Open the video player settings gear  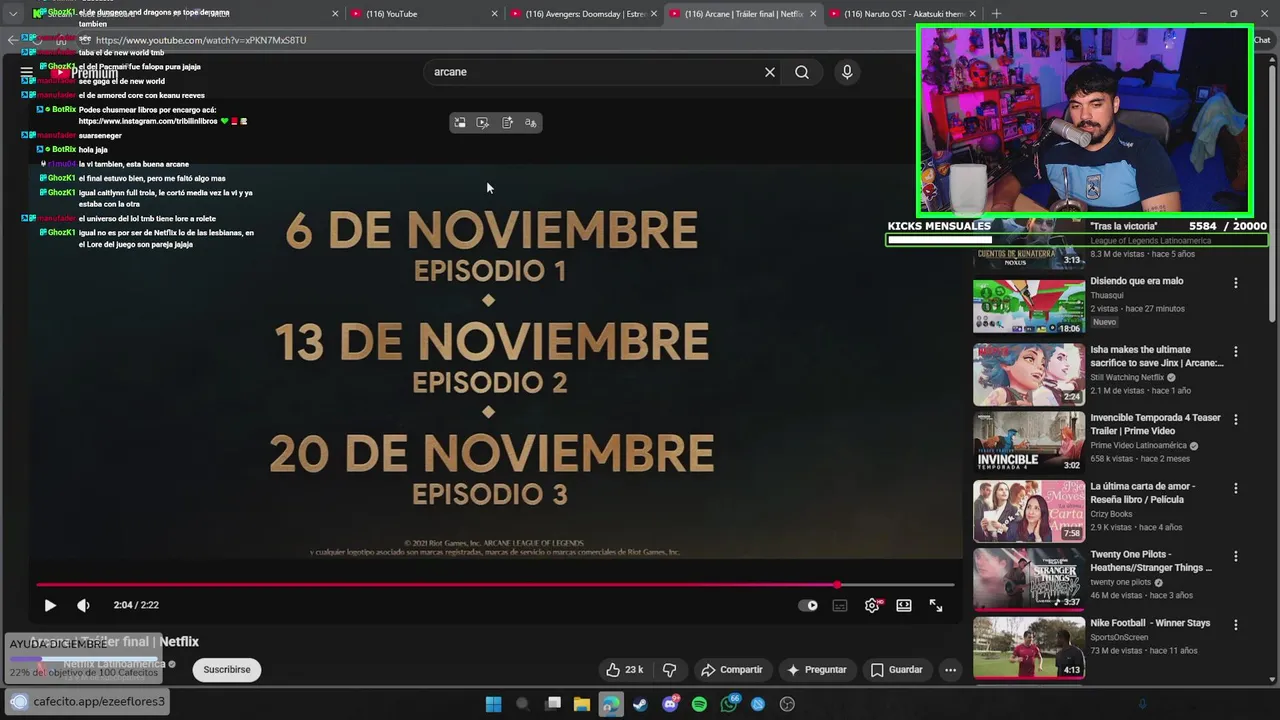pyautogui.click(x=872, y=605)
